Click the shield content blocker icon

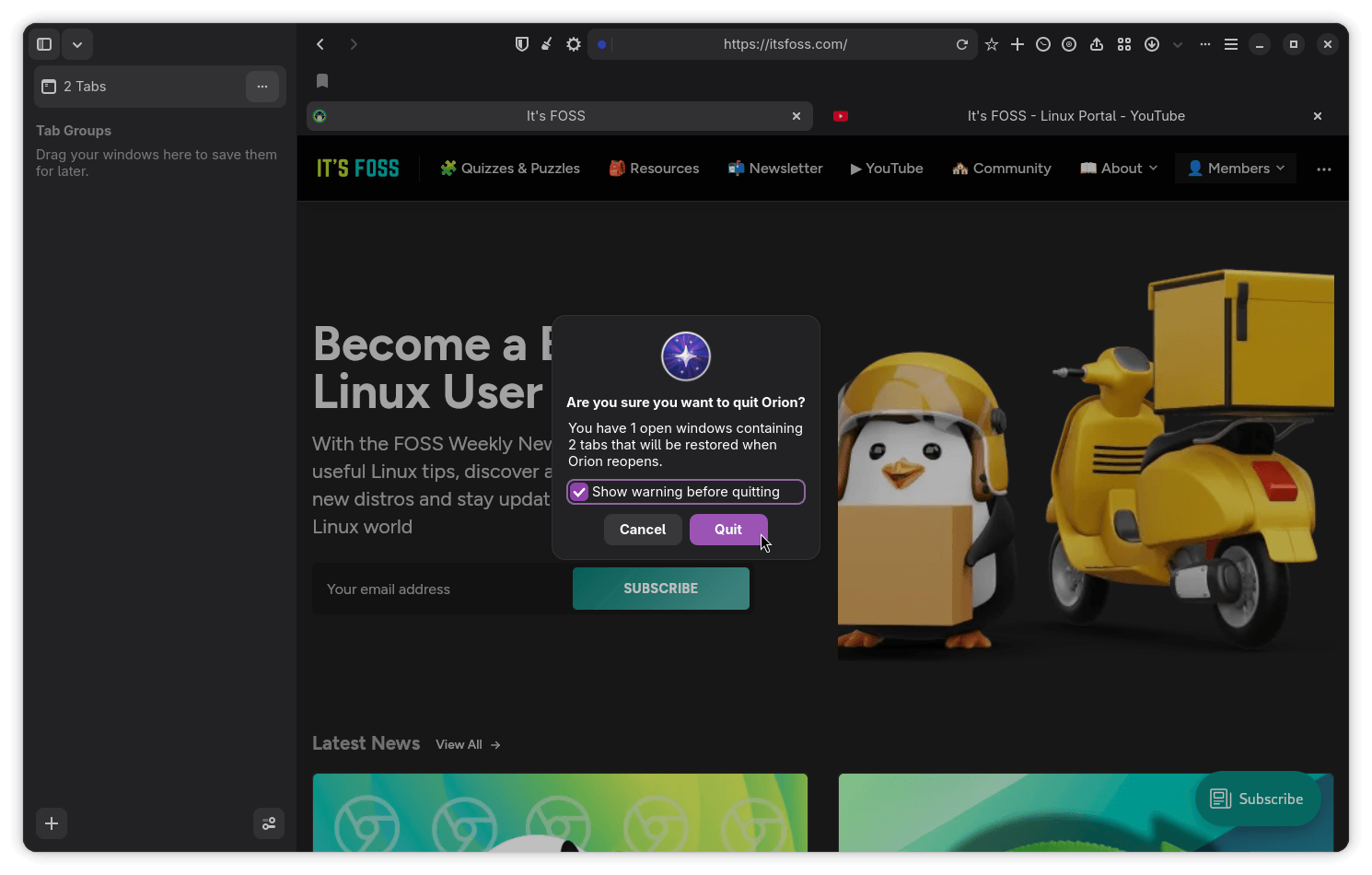[522, 43]
